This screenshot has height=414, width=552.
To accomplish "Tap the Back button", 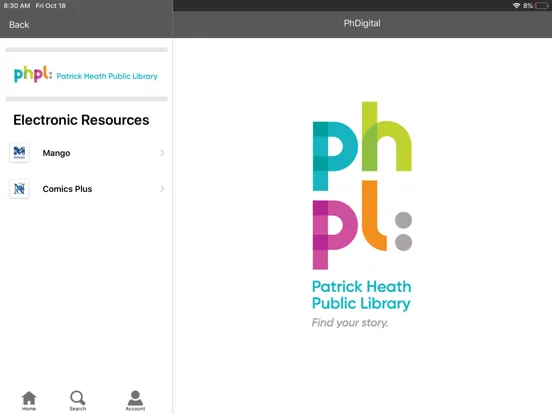I will (19, 25).
